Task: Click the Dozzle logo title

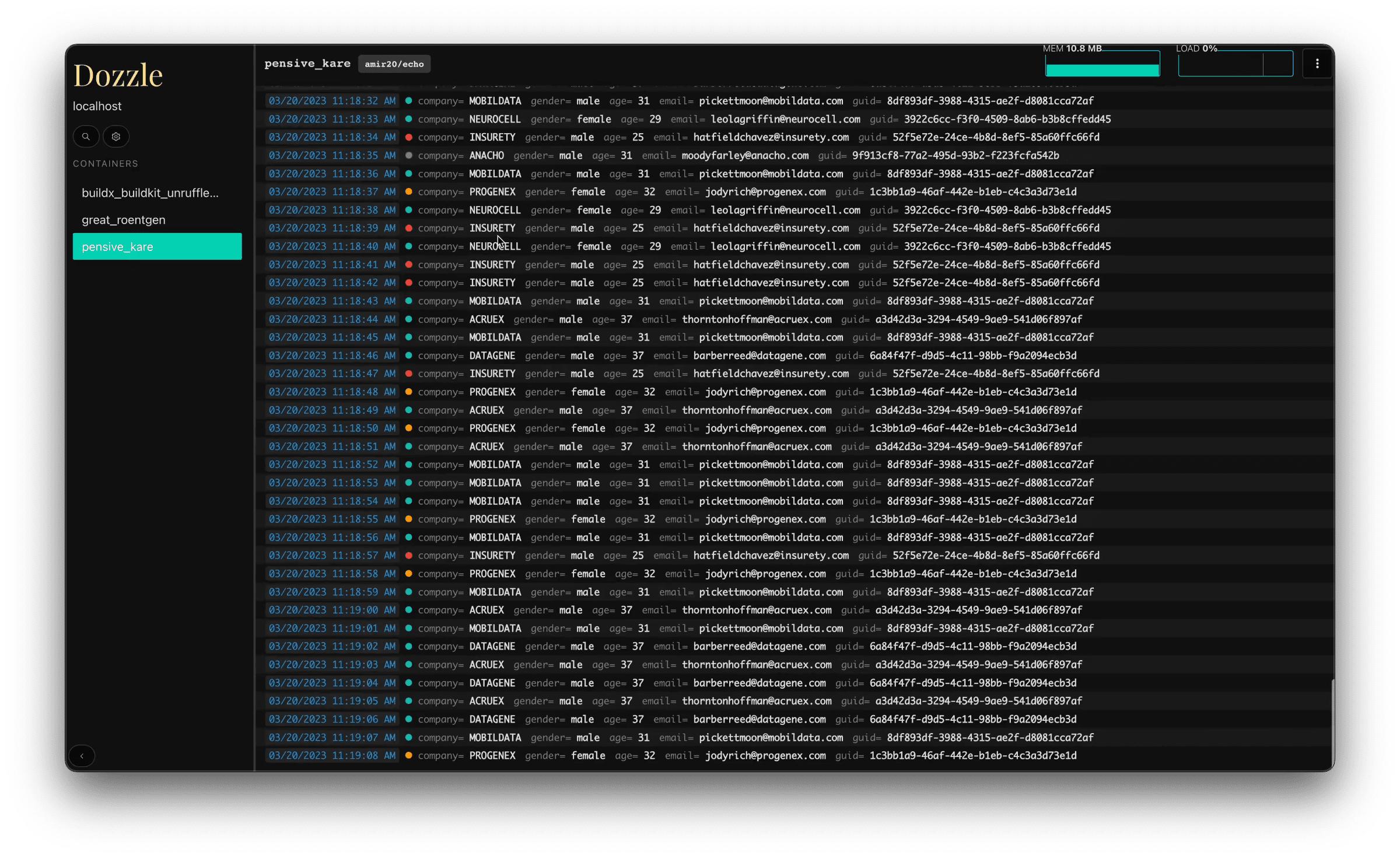Action: 118,76
